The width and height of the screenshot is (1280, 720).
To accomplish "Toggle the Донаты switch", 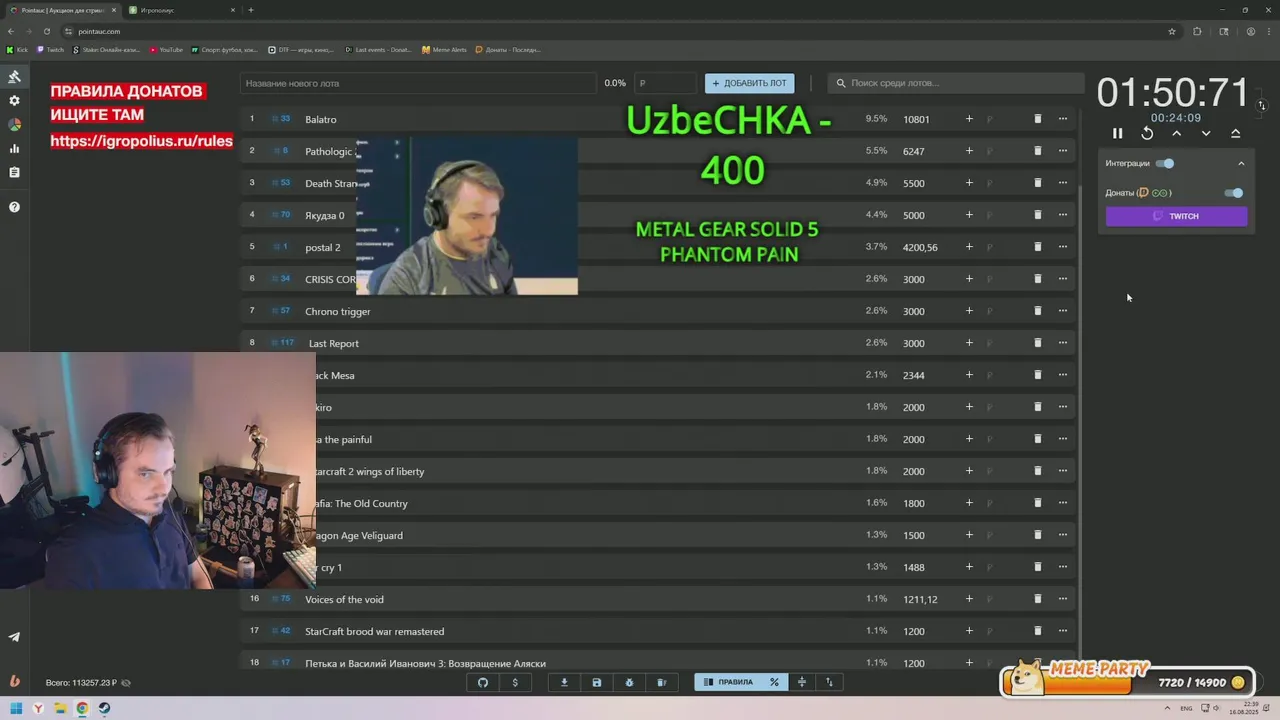I will (1234, 193).
